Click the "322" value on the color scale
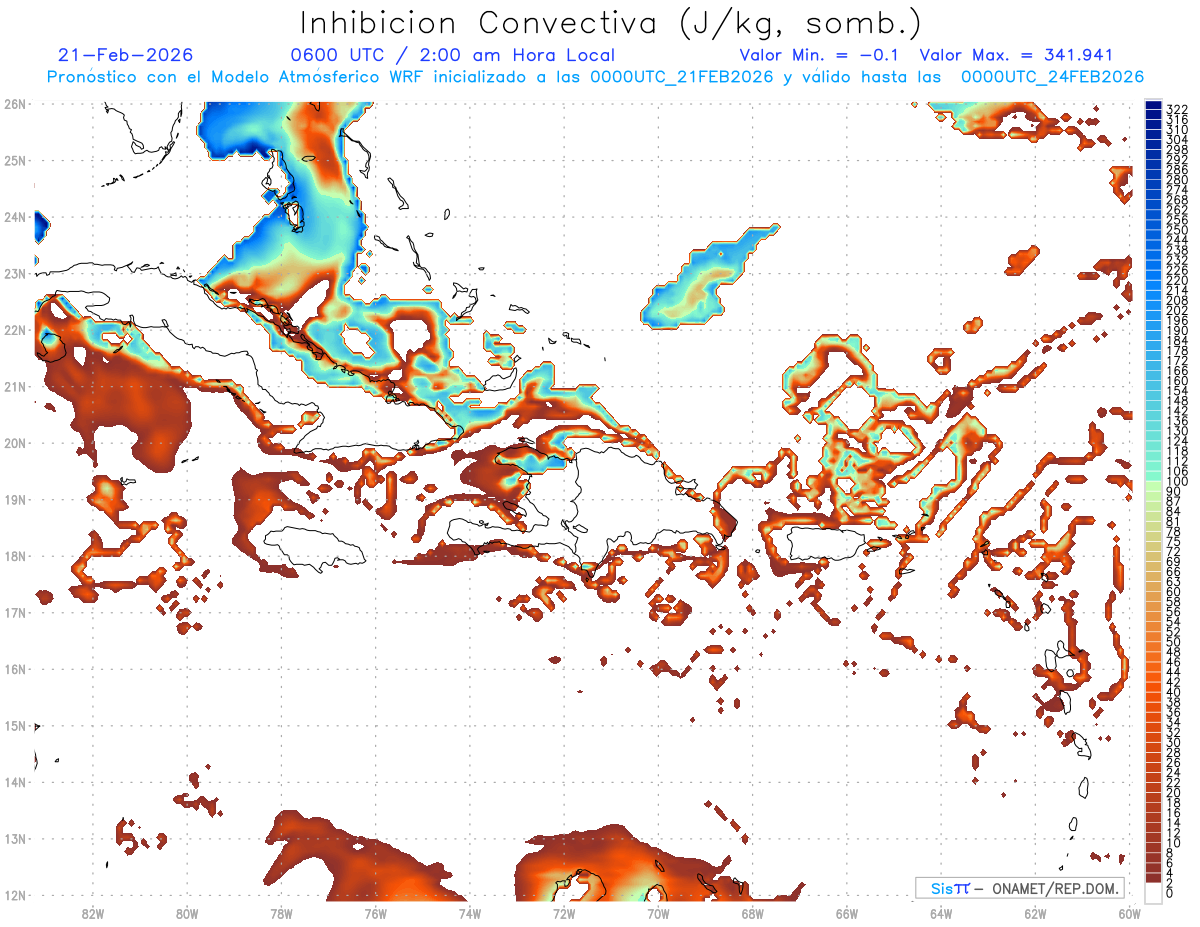This screenshot has height=927, width=1200. (x=1177, y=109)
